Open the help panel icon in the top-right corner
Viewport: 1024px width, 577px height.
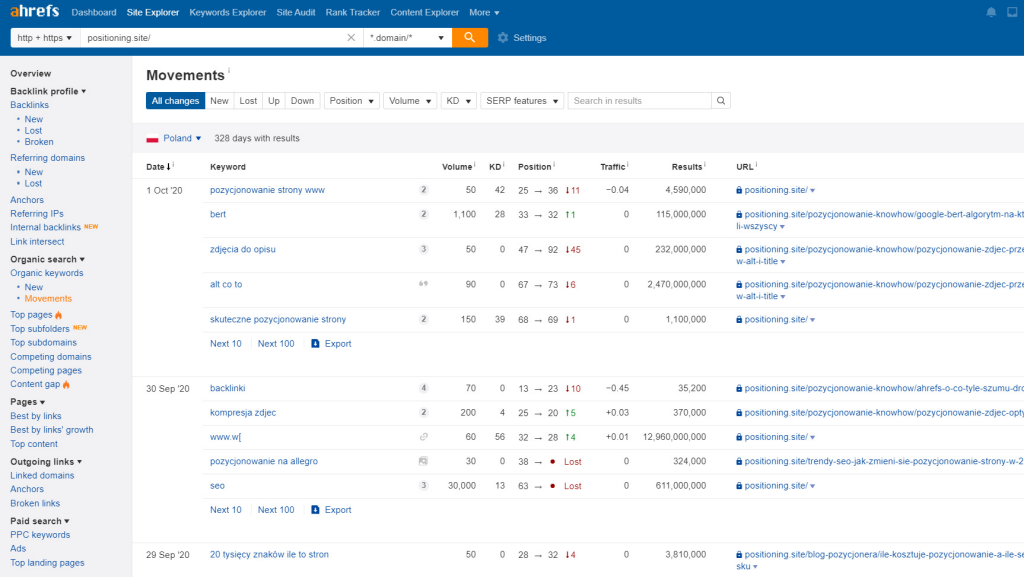[1012, 11]
